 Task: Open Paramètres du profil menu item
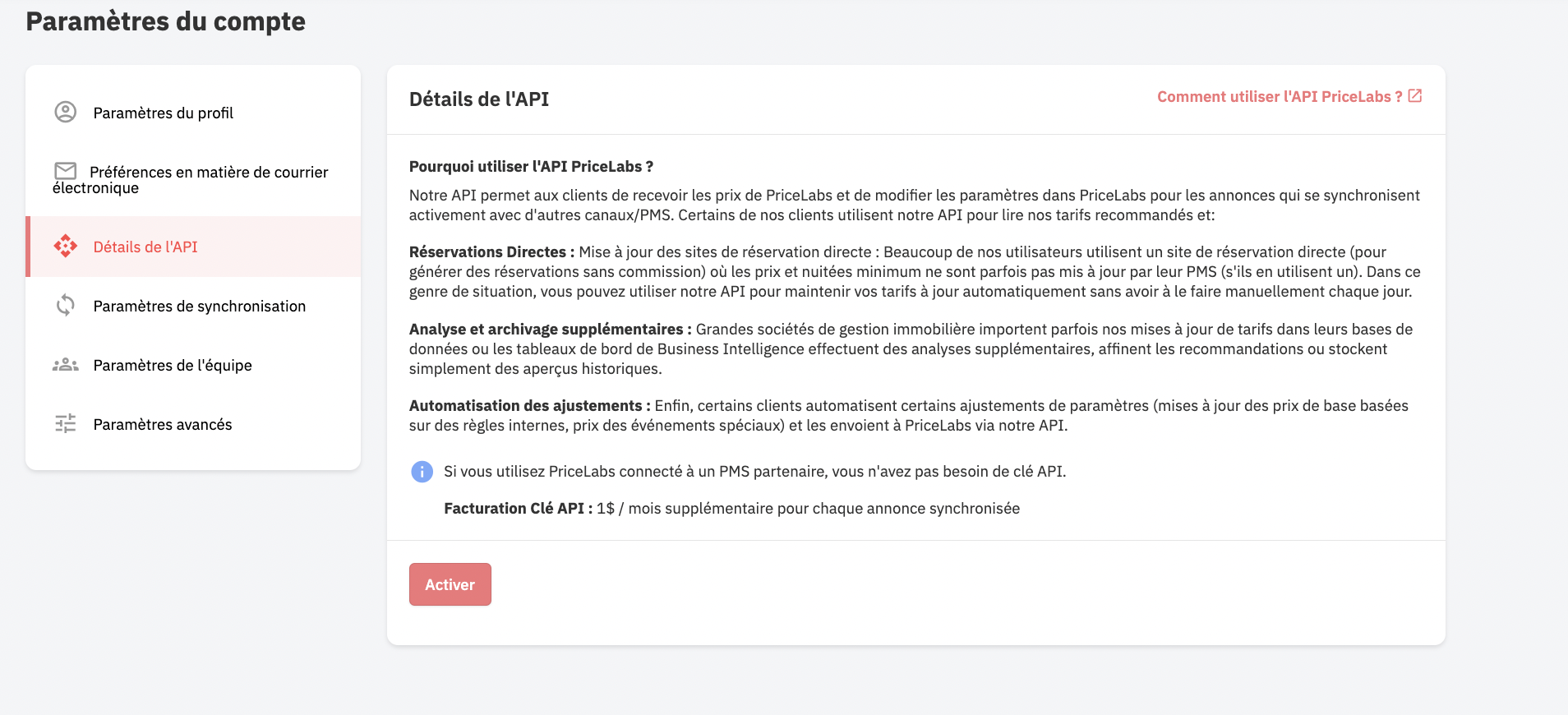(193, 113)
